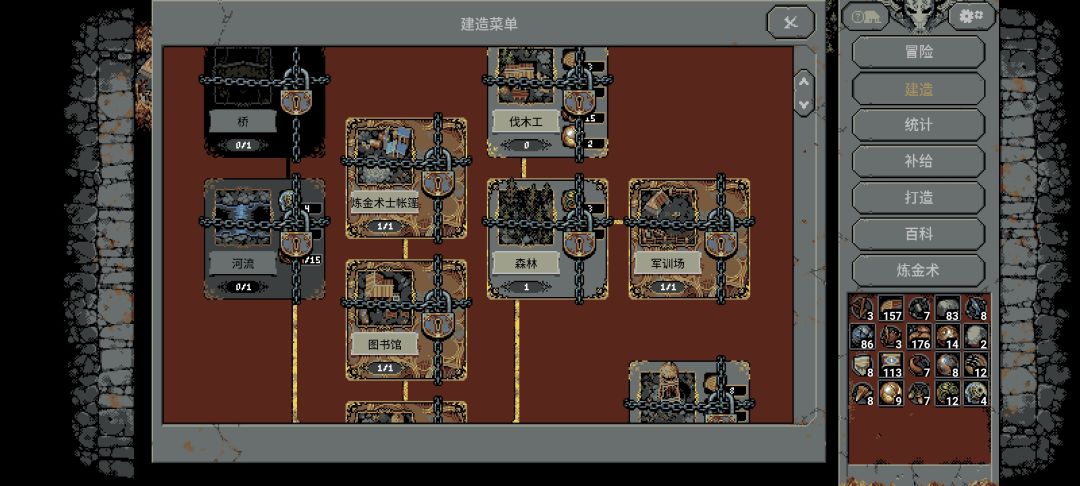Open the 统计 menu
This screenshot has height=486, width=1080.
[918, 125]
